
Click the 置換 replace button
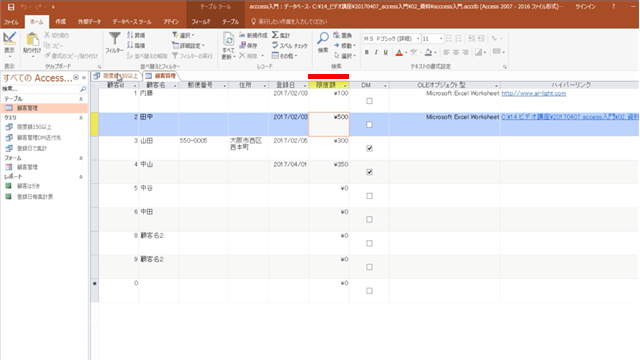click(x=342, y=36)
